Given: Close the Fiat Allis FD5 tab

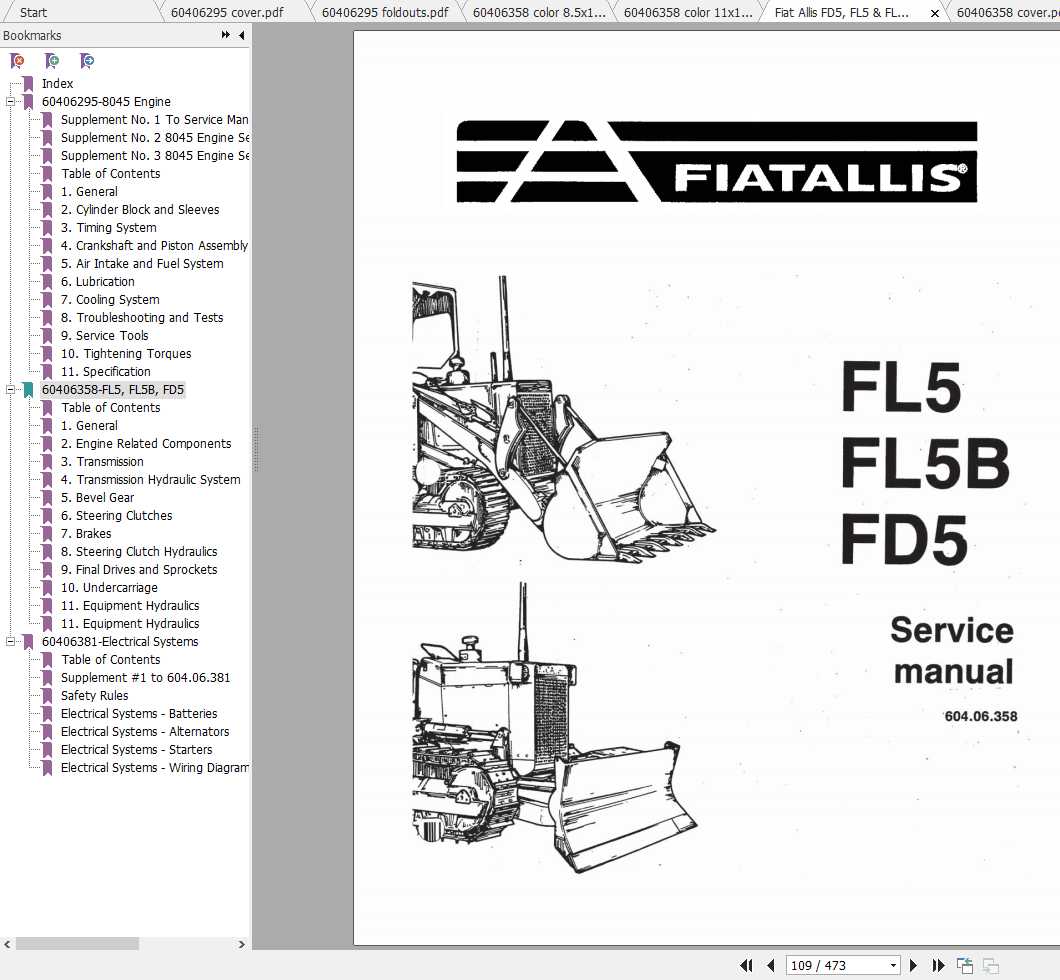Looking at the screenshot, I should [935, 13].
